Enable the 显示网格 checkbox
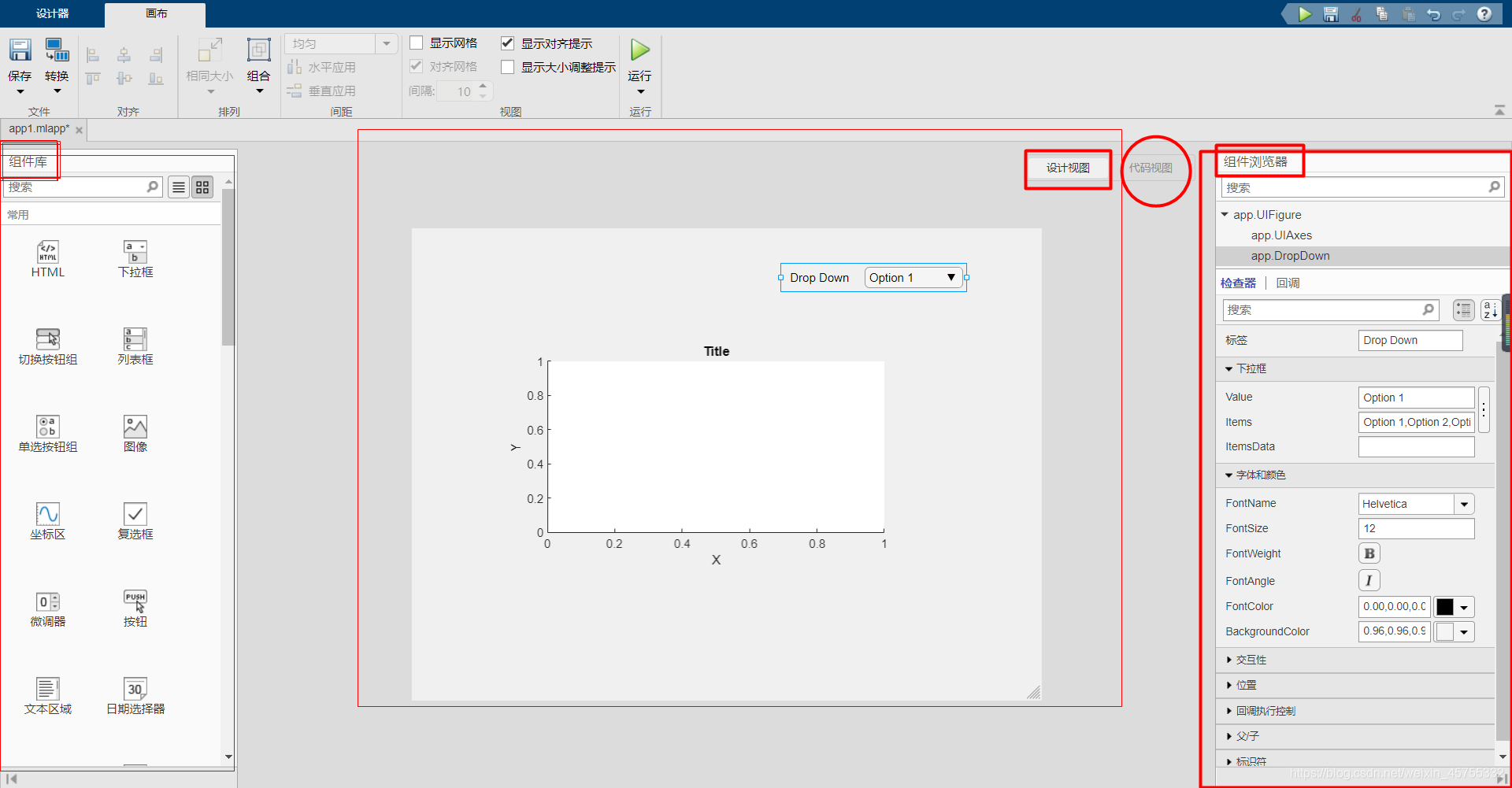The width and height of the screenshot is (1512, 788). click(417, 43)
